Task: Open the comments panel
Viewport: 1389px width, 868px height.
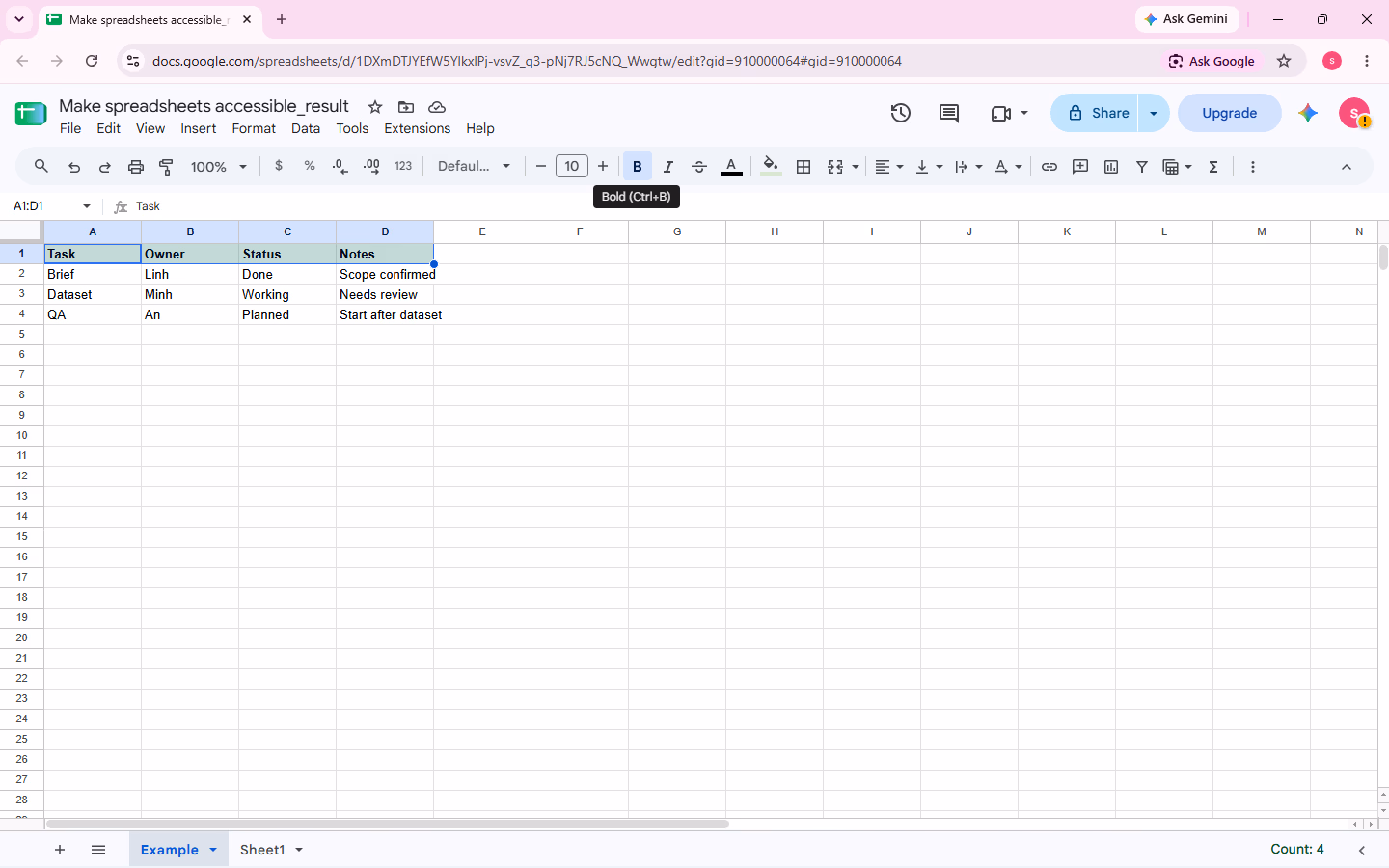Action: point(949,113)
